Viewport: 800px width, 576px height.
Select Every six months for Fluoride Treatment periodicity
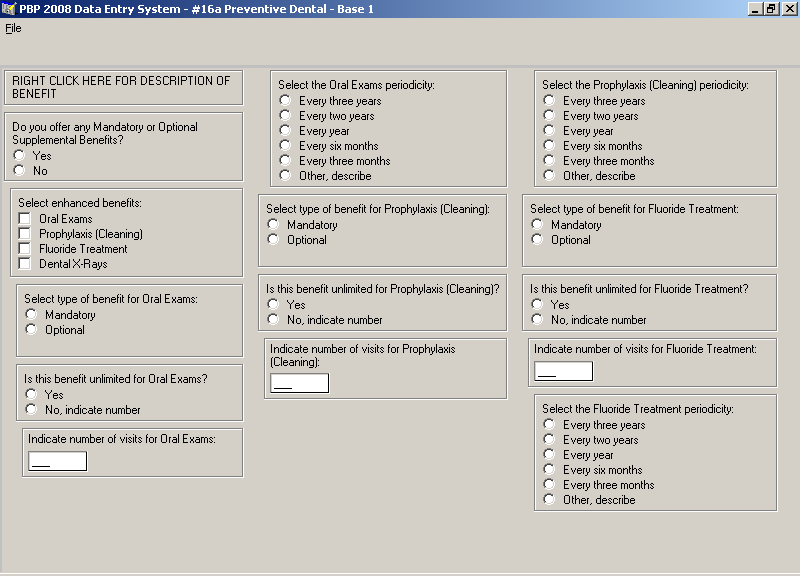click(549, 469)
